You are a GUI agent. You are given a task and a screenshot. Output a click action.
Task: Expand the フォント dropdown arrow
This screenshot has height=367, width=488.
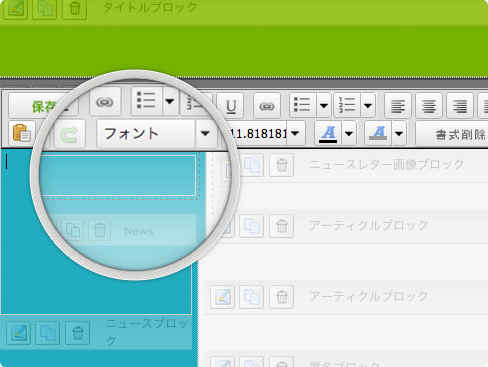[205, 134]
